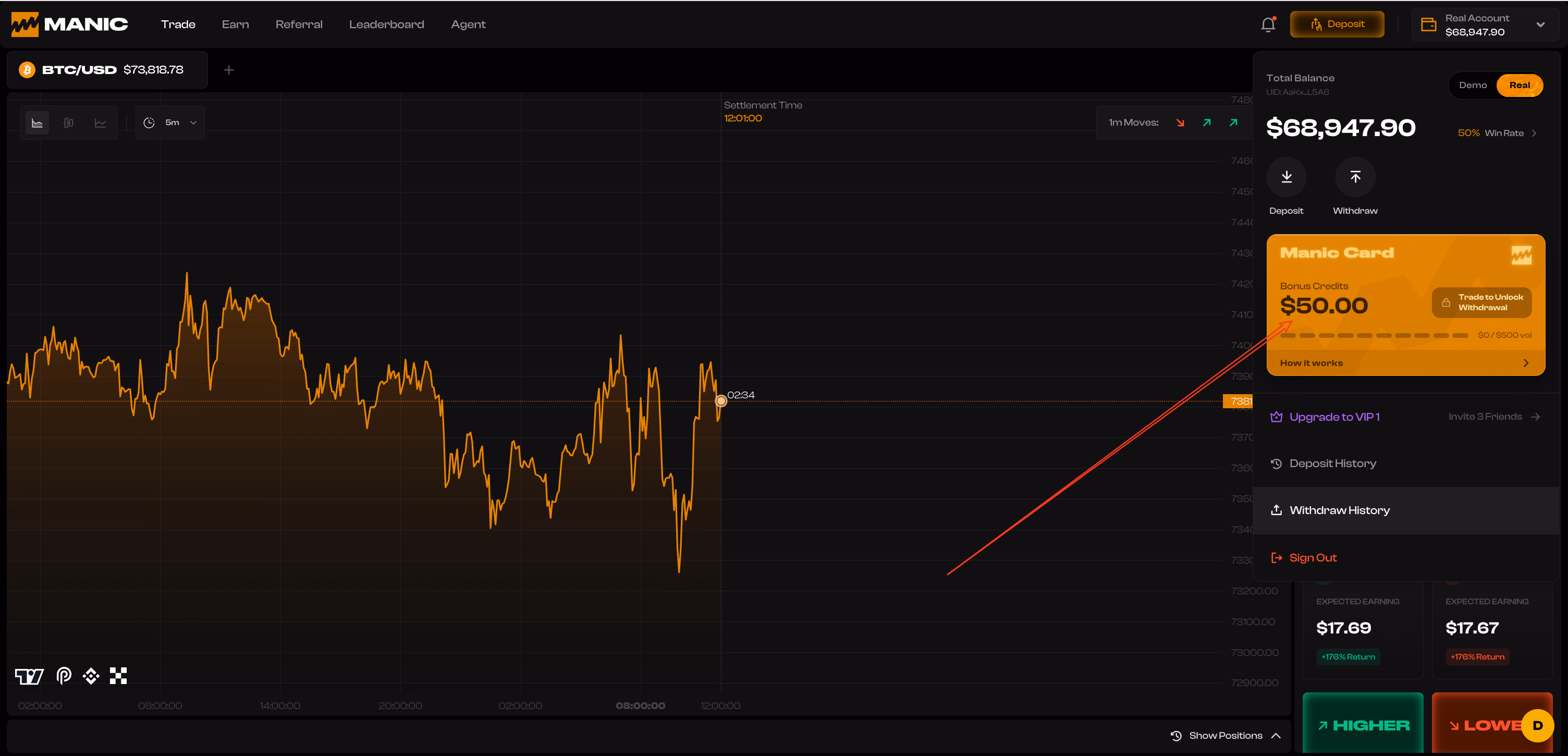The height and width of the screenshot is (756, 1568).
Task: Add a new trading pair tab
Action: click(229, 70)
